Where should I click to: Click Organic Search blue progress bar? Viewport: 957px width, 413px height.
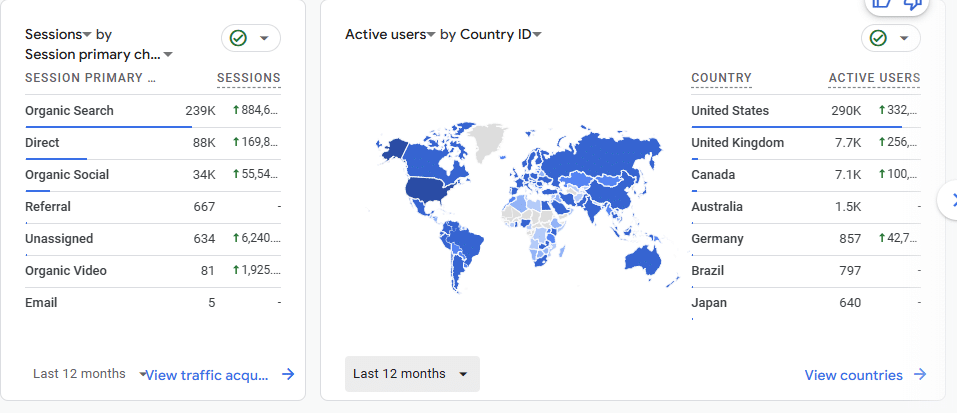click(109, 127)
